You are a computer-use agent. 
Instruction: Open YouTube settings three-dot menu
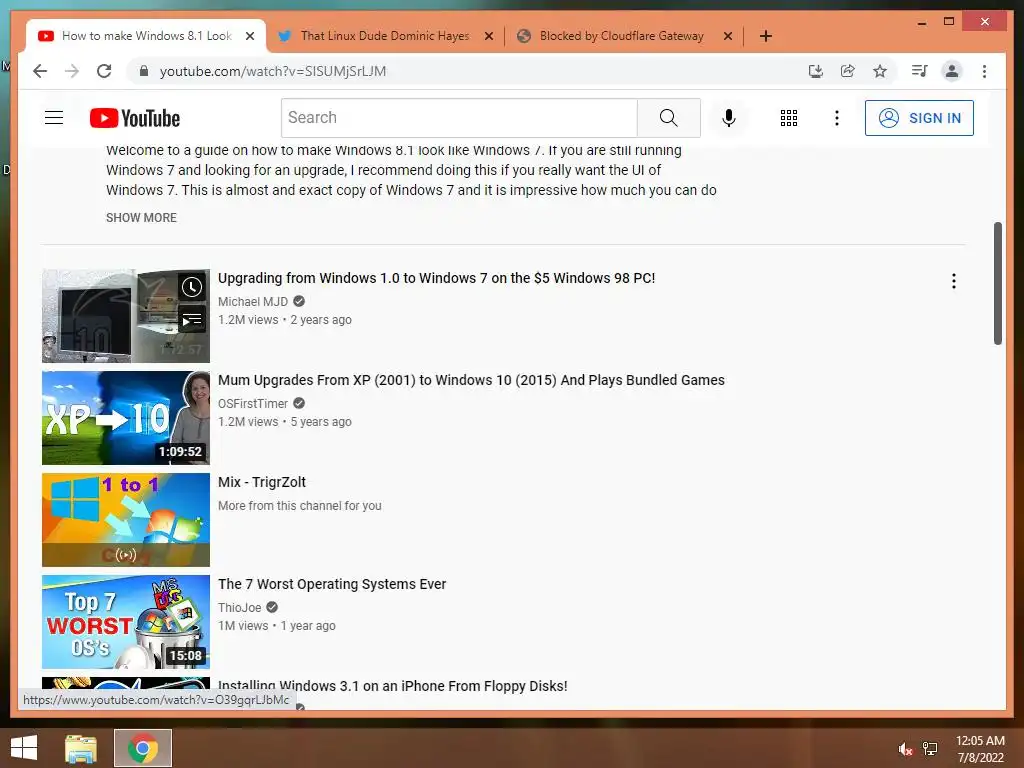(837, 118)
